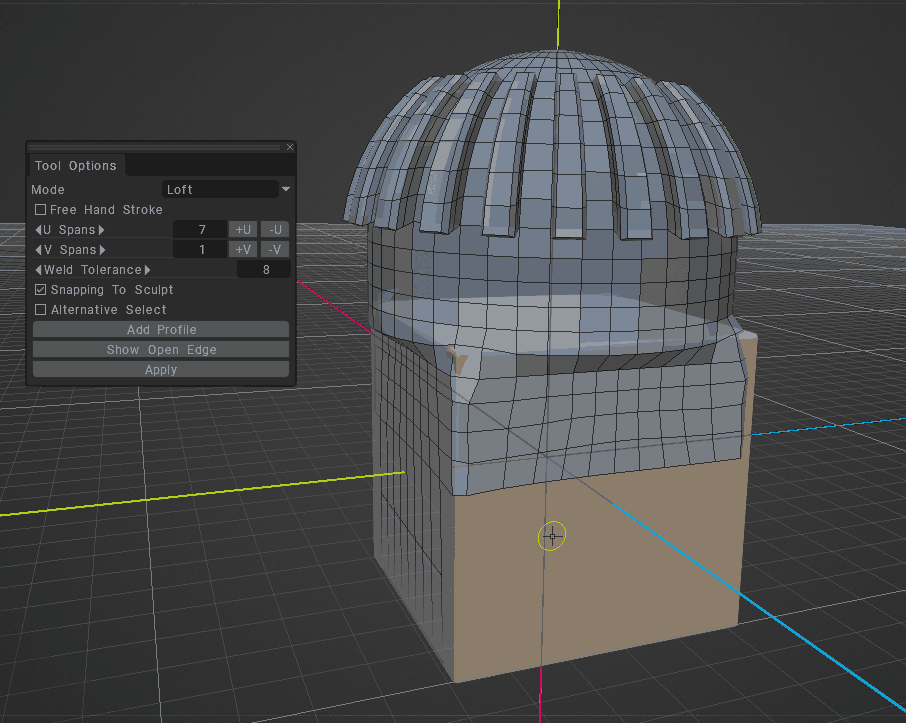906x723 pixels.
Task: Click the Add Profile button
Action: [x=161, y=330]
